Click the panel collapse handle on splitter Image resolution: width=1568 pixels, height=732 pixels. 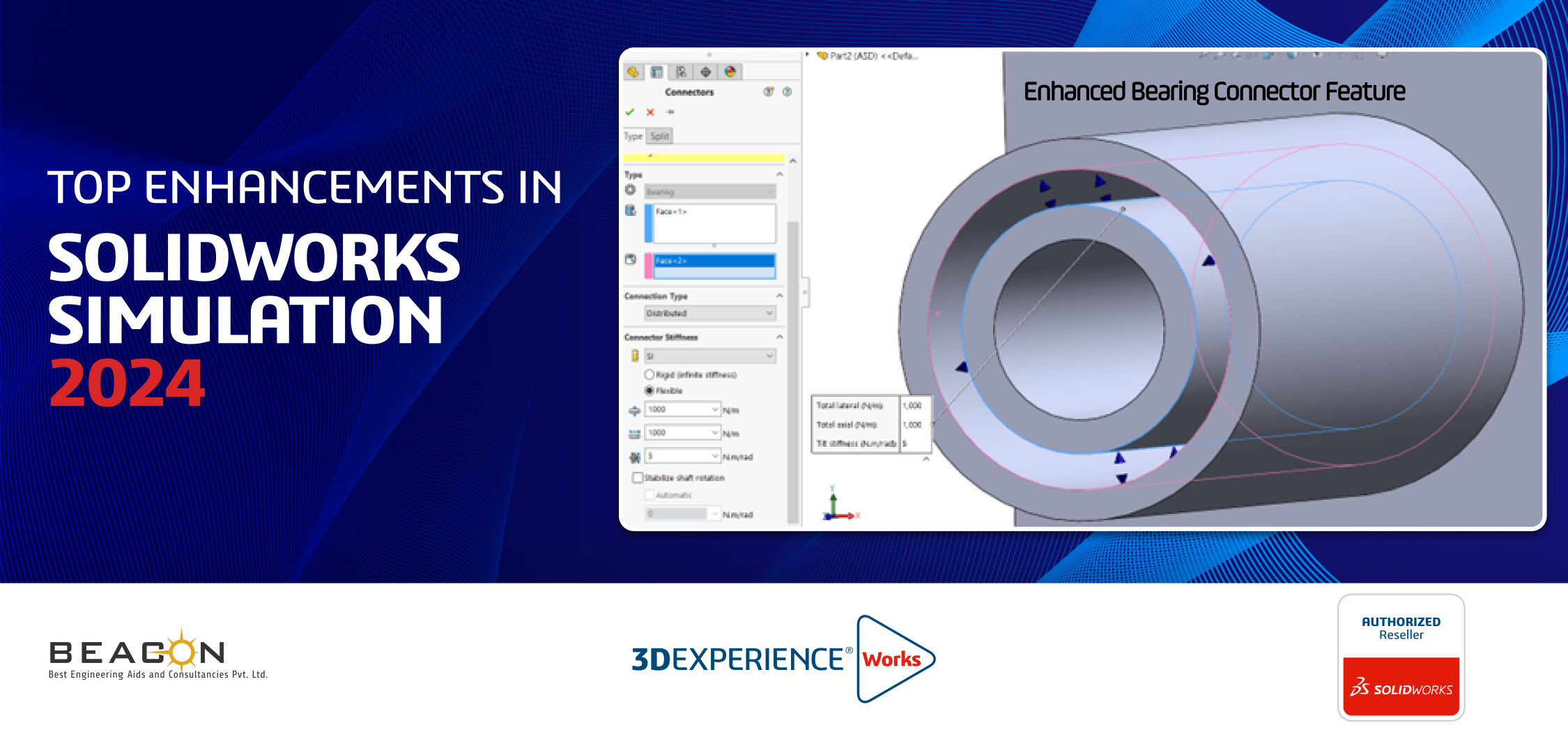pyautogui.click(x=805, y=292)
